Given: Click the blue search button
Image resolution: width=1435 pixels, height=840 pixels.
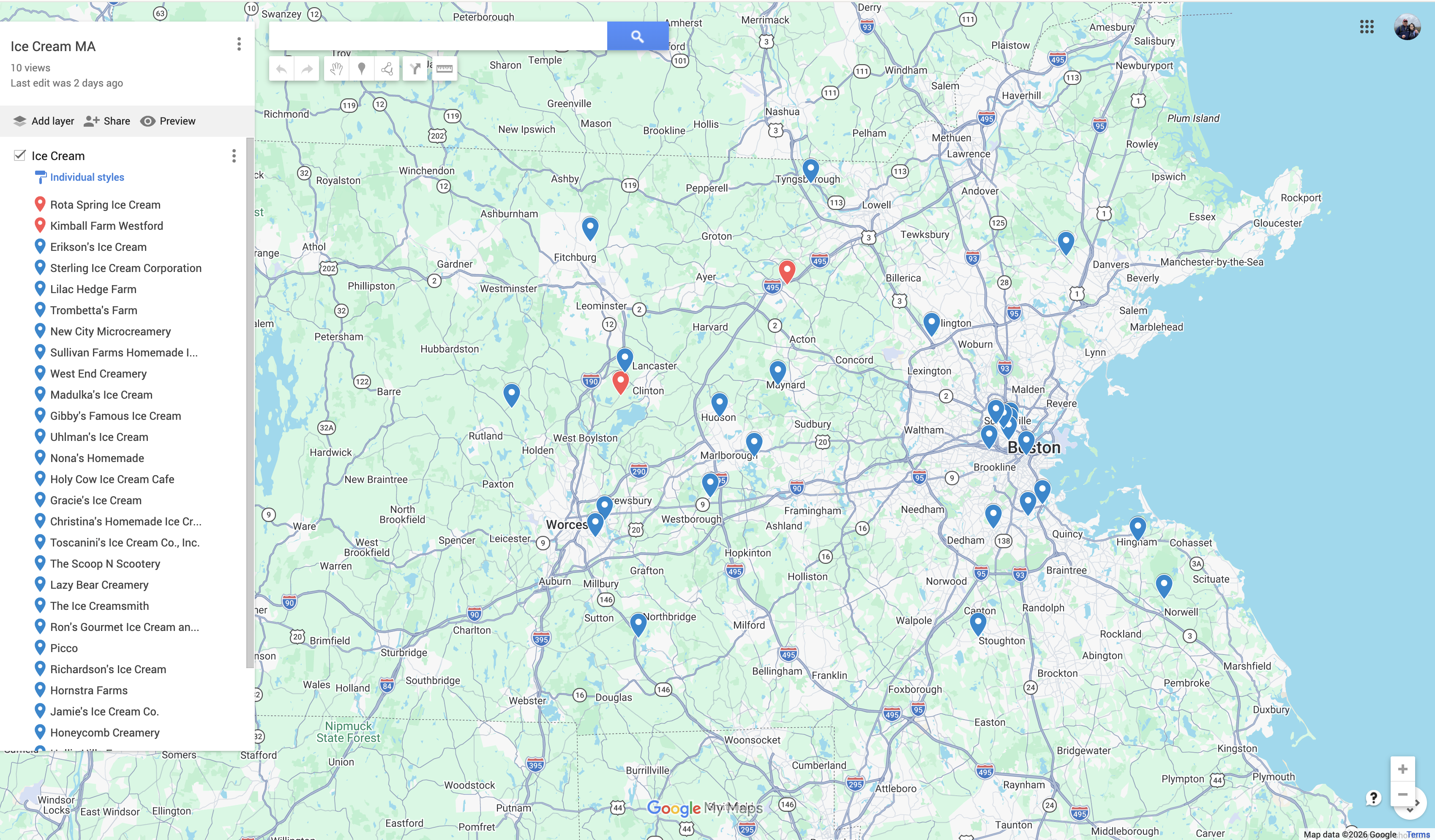Looking at the screenshot, I should (637, 36).
